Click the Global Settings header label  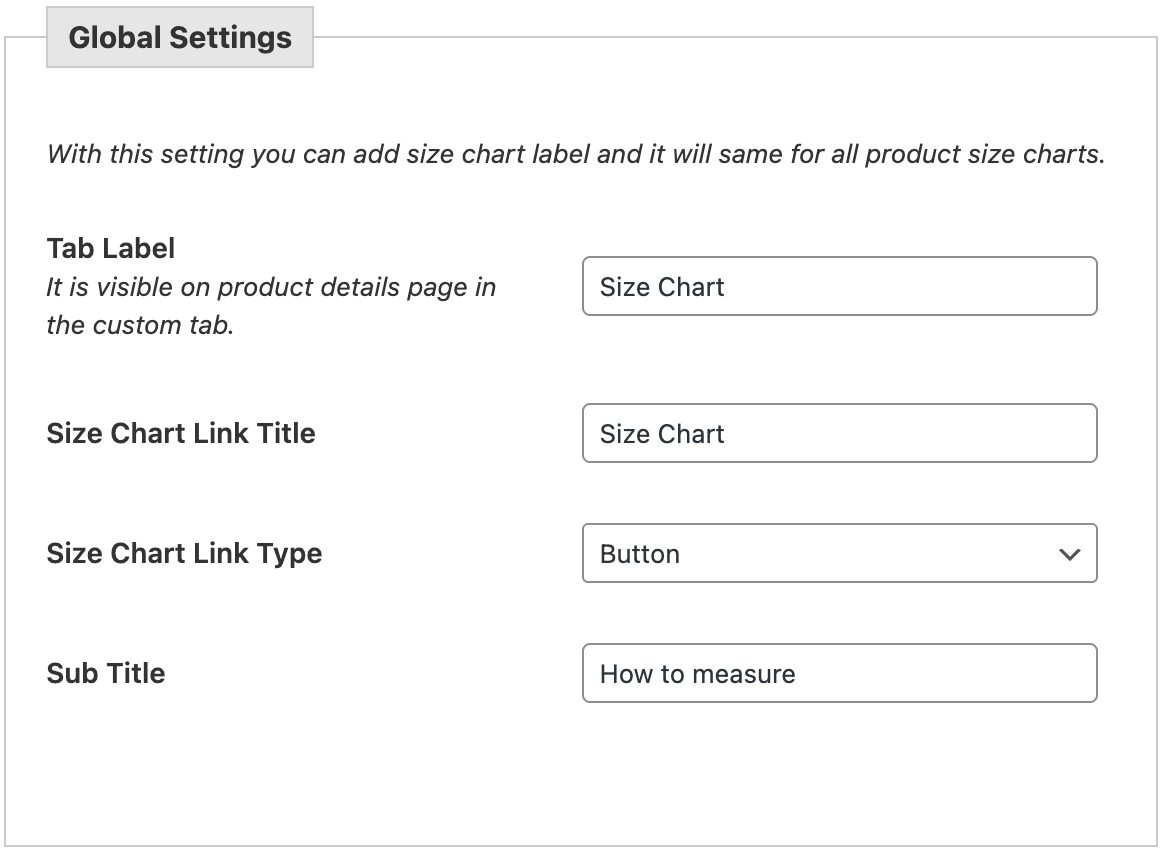coord(179,36)
